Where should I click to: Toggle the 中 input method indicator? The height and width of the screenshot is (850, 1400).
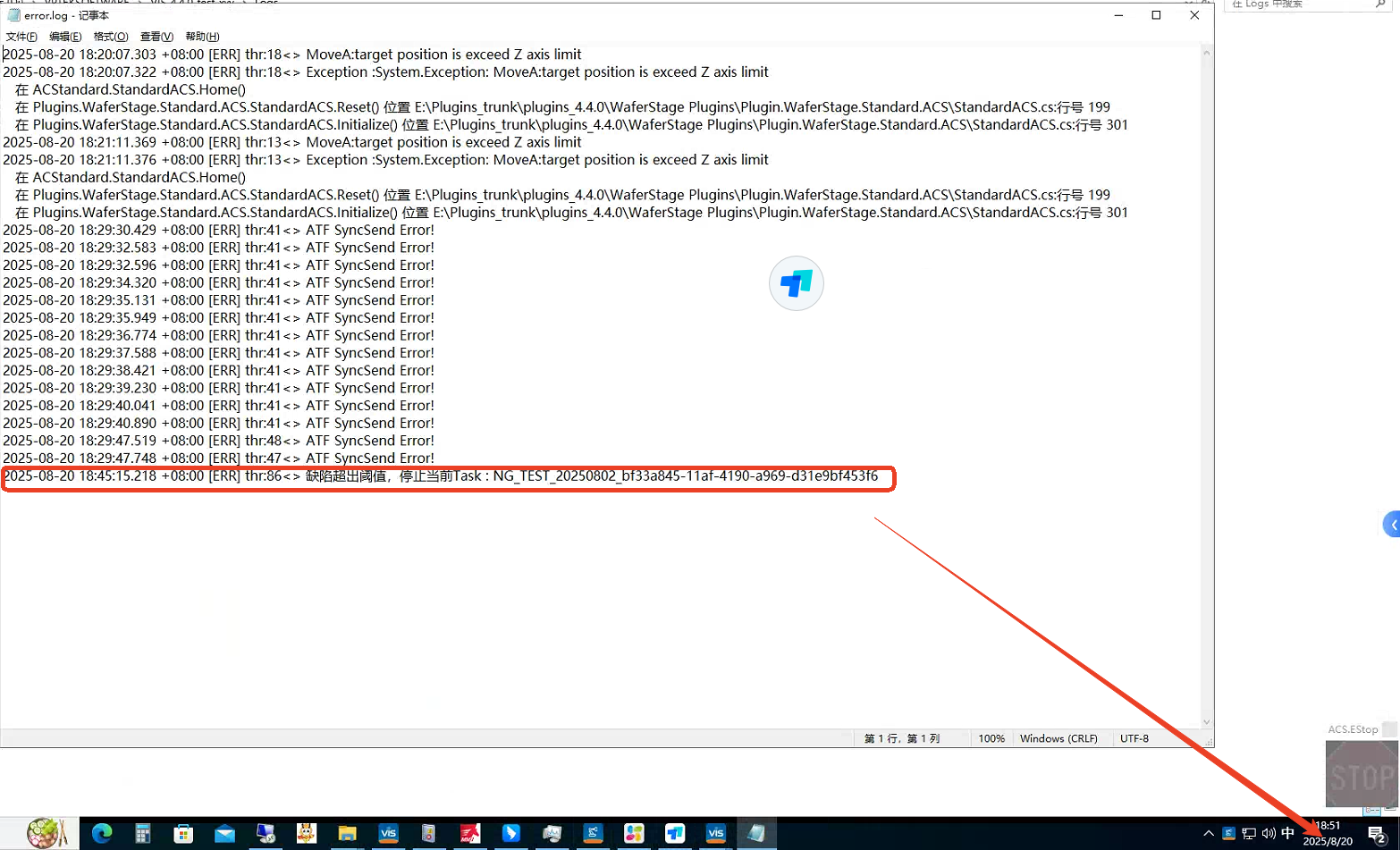pos(1287,833)
